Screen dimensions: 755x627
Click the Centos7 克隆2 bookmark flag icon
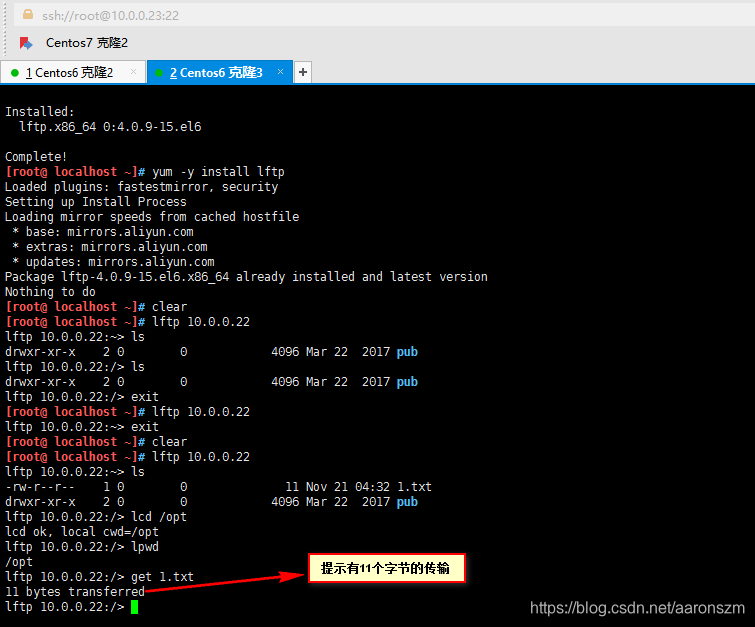pos(26,43)
